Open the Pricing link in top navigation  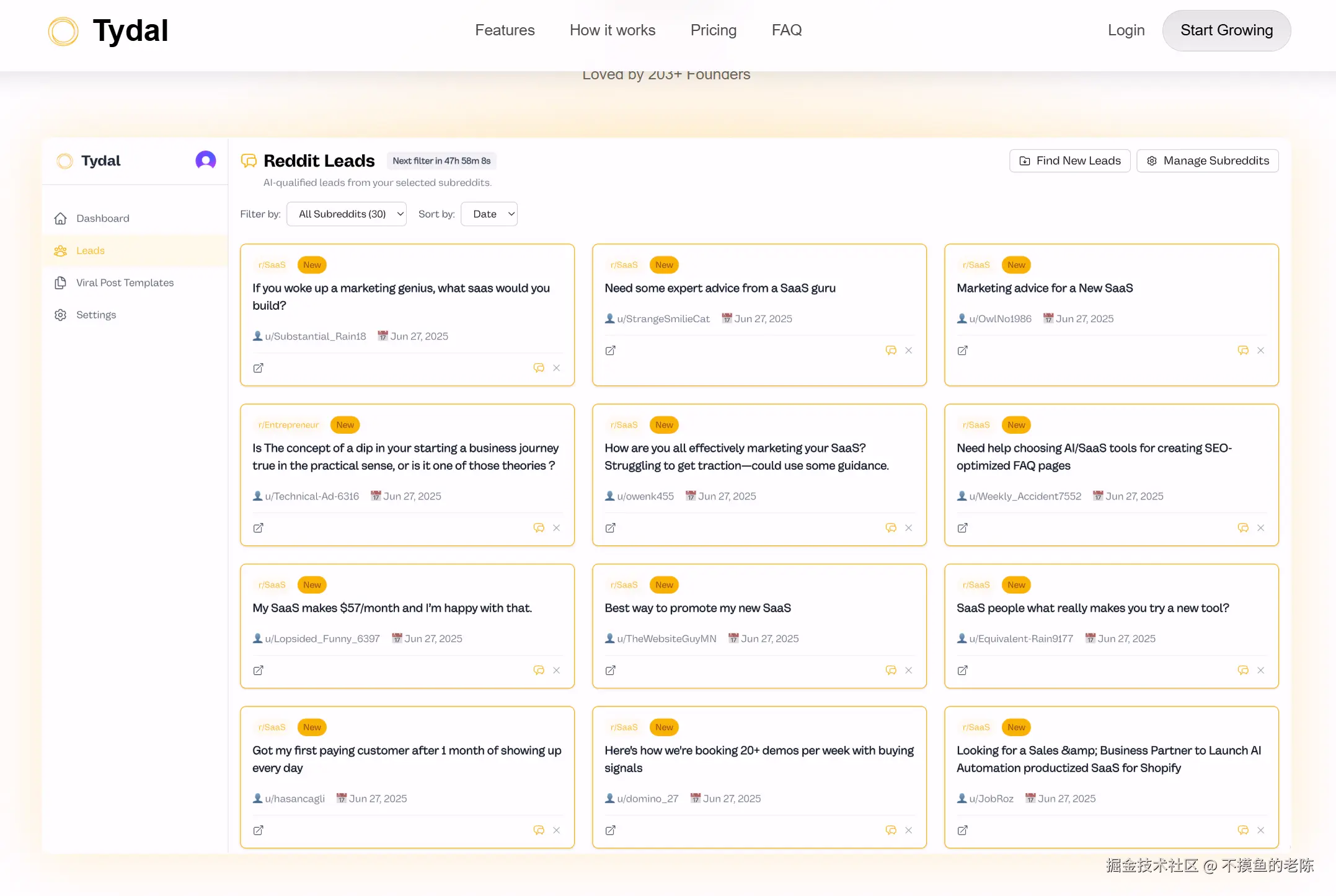click(x=713, y=30)
